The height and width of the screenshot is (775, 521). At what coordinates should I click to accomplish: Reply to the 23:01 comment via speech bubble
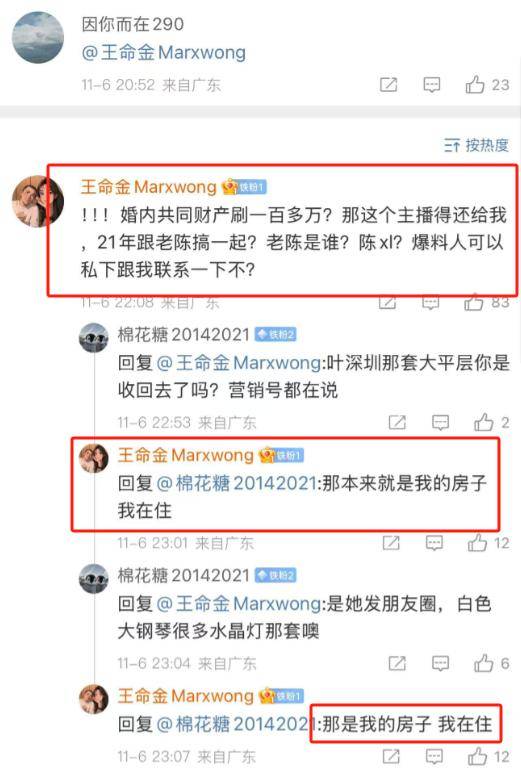[x=434, y=543]
